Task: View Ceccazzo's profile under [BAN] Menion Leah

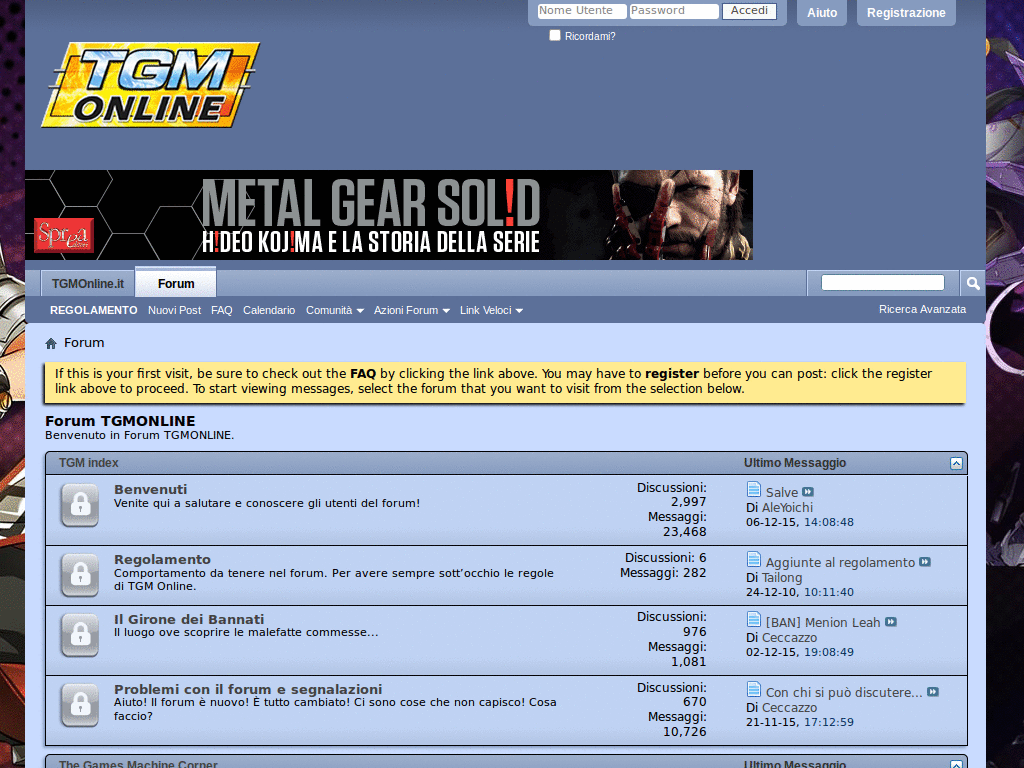Action: 789,637
